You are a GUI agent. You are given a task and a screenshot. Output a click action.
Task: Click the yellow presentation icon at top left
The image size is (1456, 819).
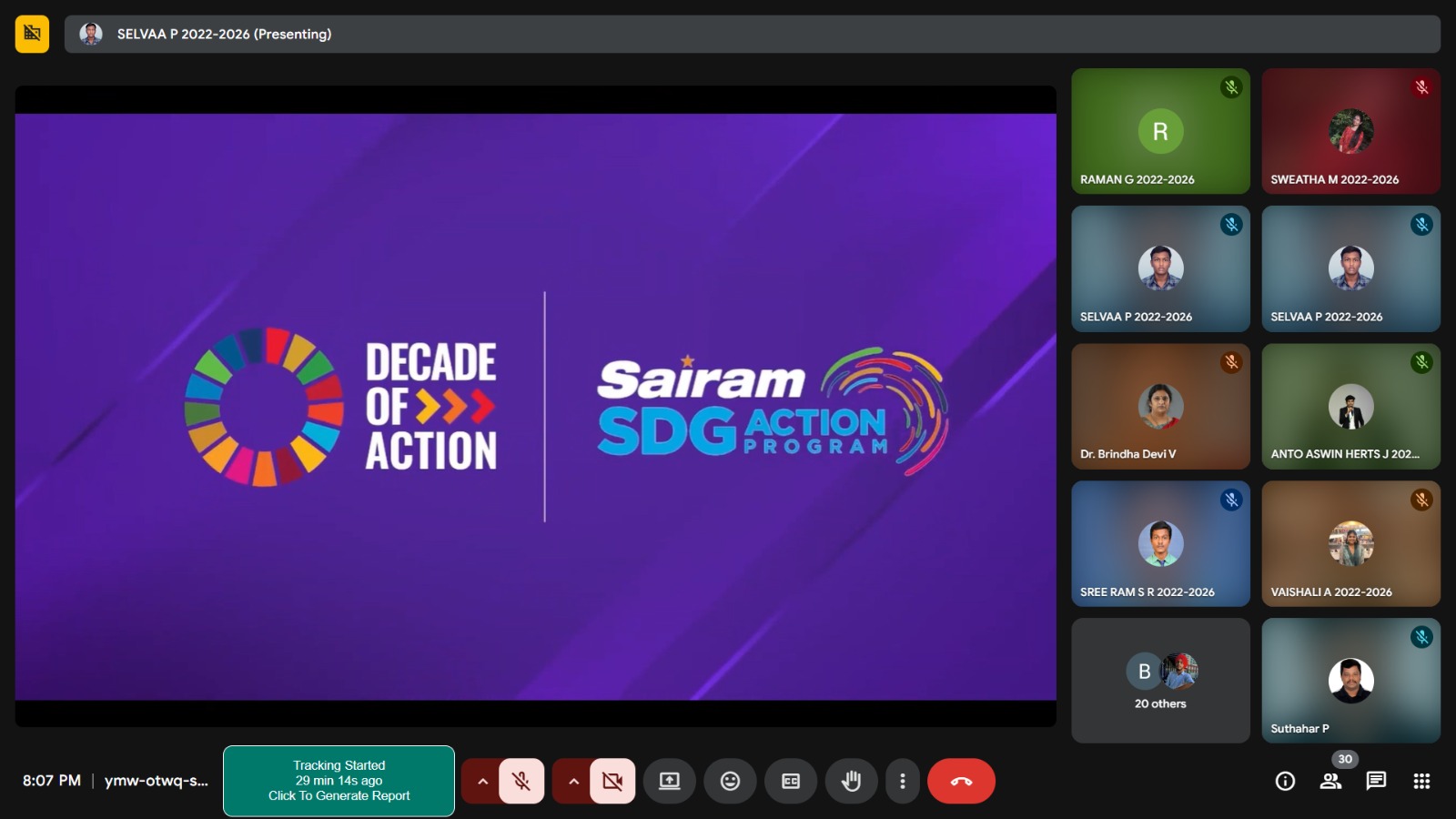(32, 34)
